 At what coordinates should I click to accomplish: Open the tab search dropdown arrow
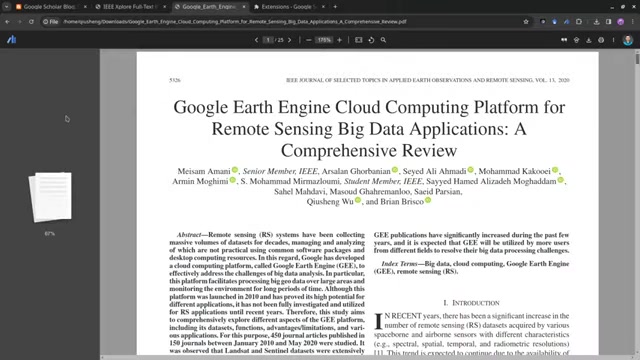[7, 7]
